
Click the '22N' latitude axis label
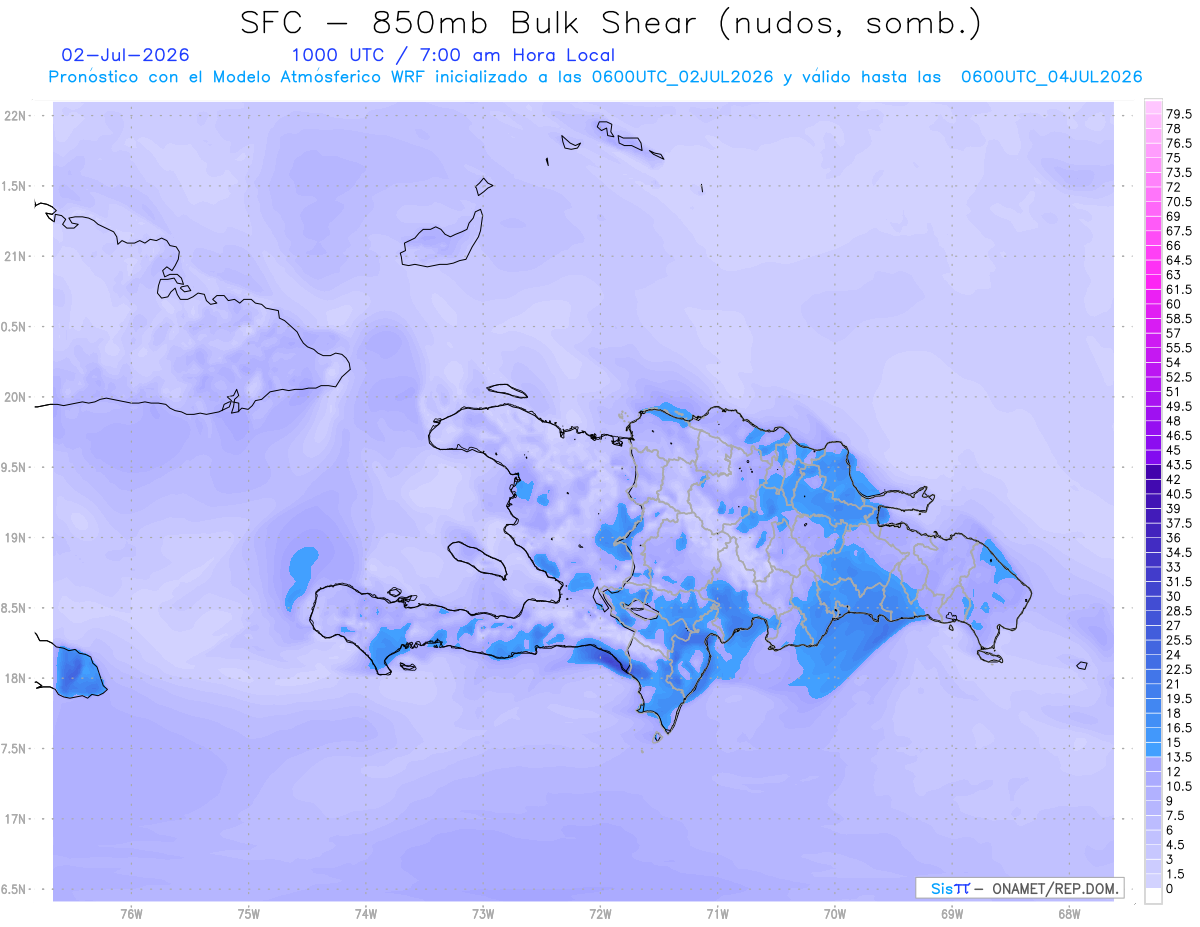tap(16, 116)
